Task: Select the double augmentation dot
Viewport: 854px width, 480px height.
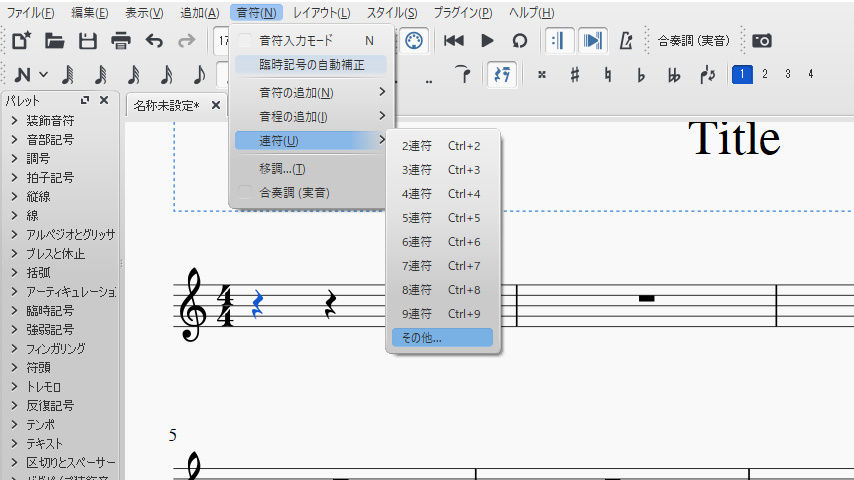Action: point(429,81)
